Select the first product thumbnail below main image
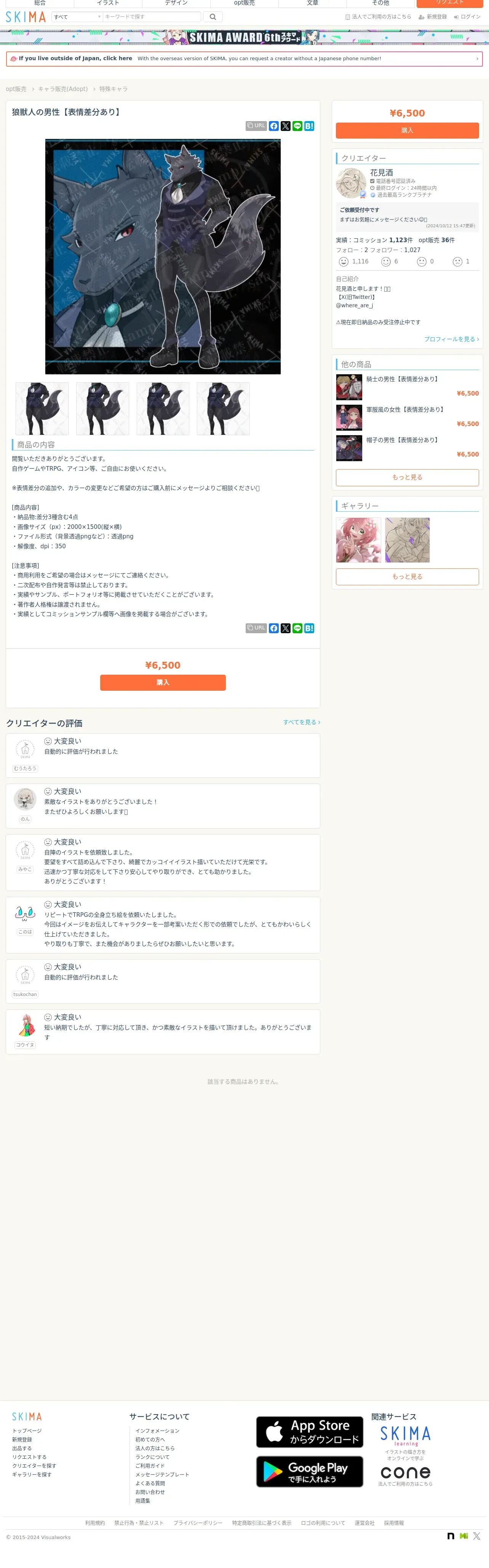This screenshot has width=489, height=1568. [42, 409]
